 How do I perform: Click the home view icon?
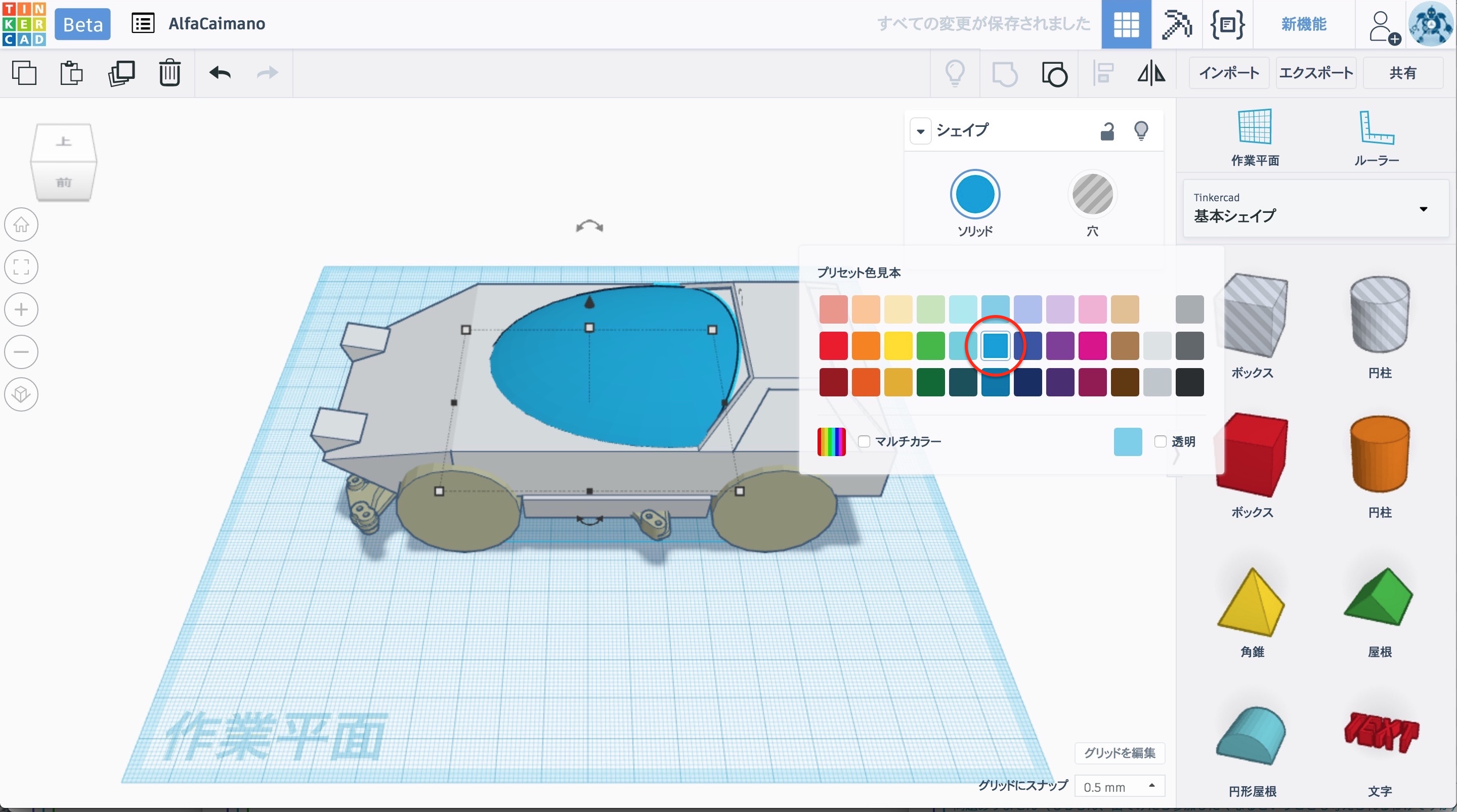[21, 225]
